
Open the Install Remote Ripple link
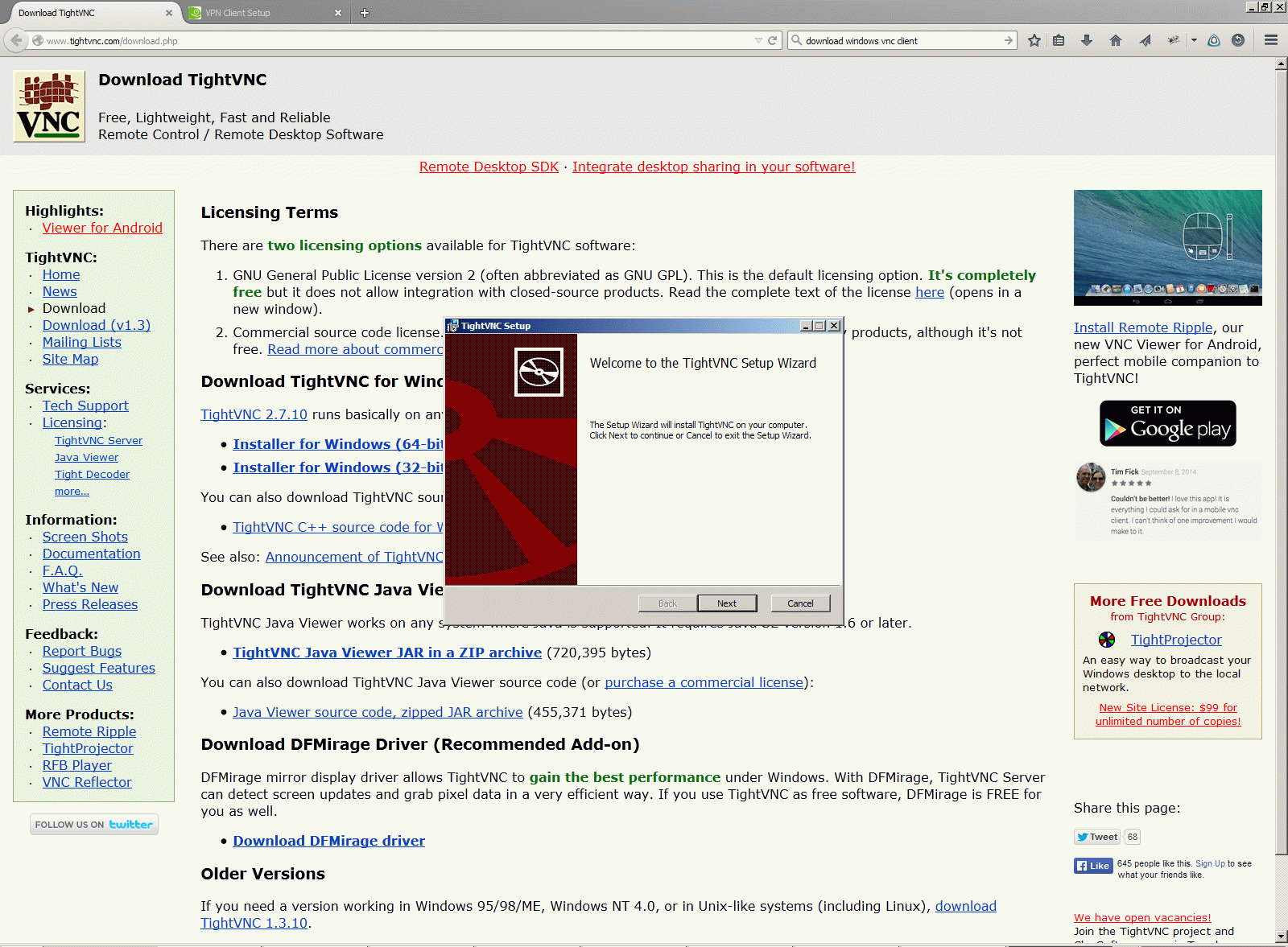coord(1143,327)
